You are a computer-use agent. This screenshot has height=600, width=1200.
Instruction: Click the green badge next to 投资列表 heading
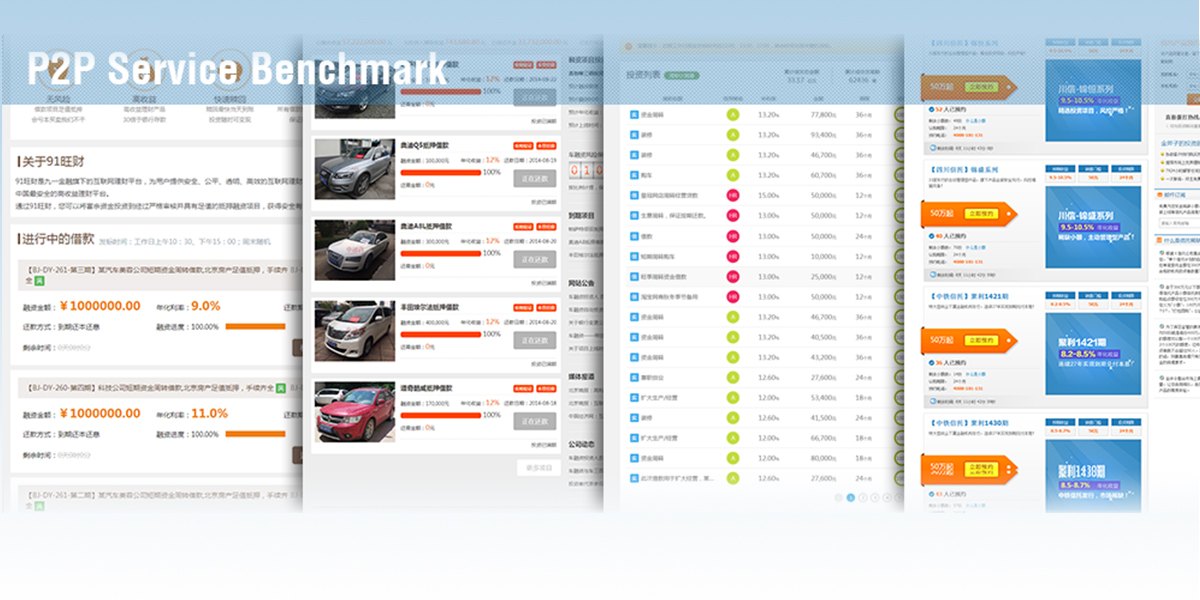(682, 75)
